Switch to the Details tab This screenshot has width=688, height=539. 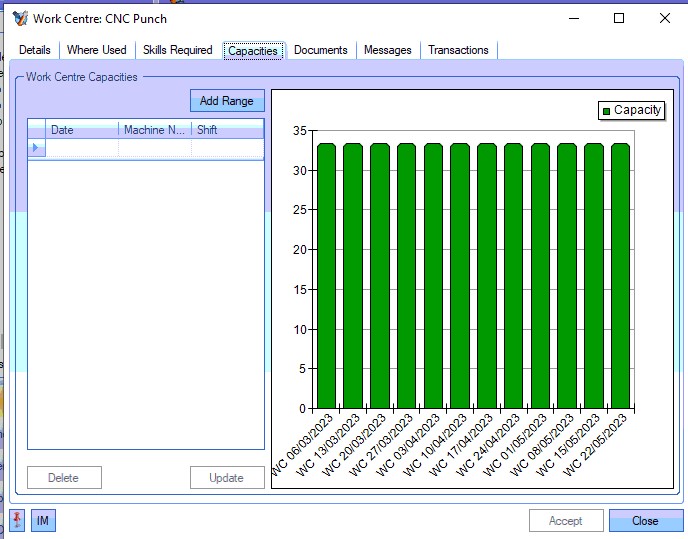(x=35, y=50)
